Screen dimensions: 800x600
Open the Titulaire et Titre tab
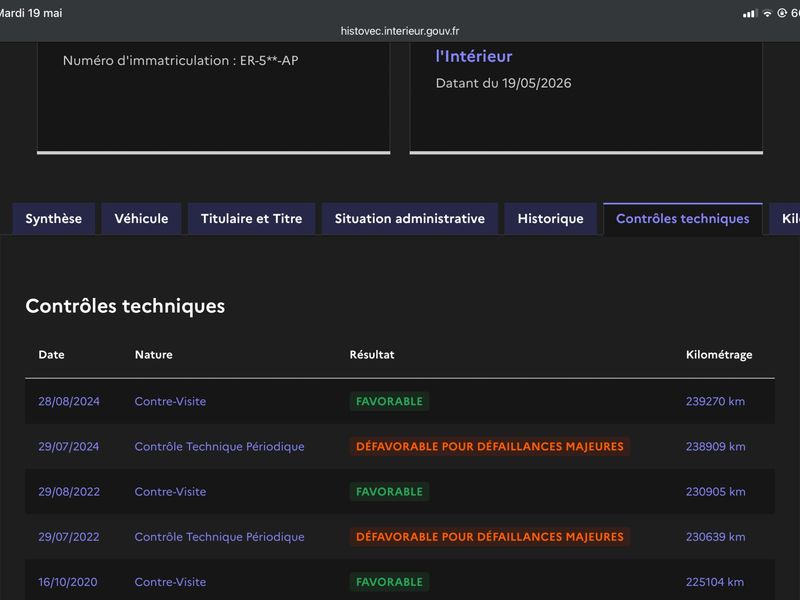click(x=252, y=219)
